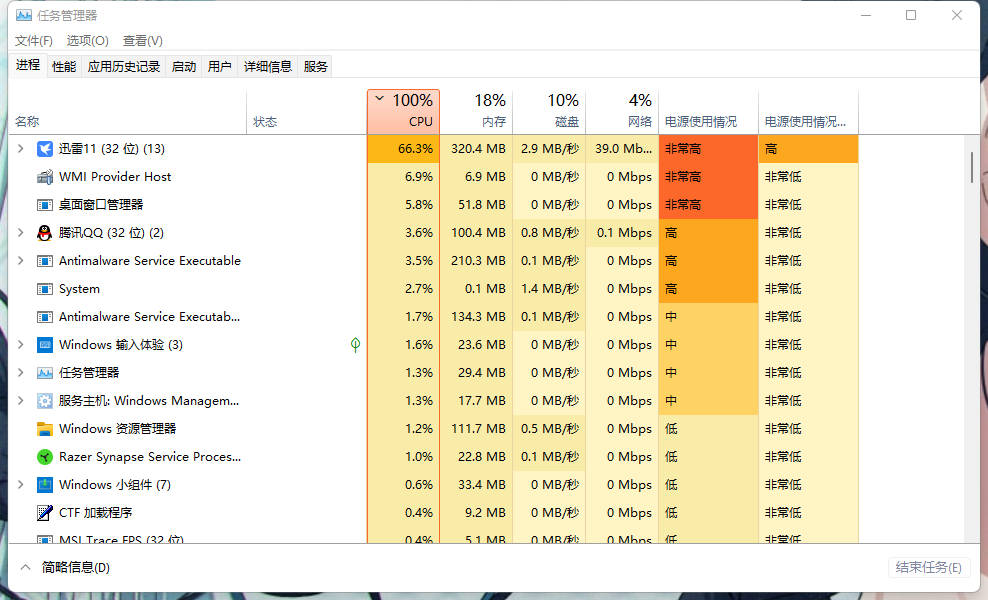Click the 迅雷11 process icon
The width and height of the screenshot is (988, 600).
(x=45, y=149)
